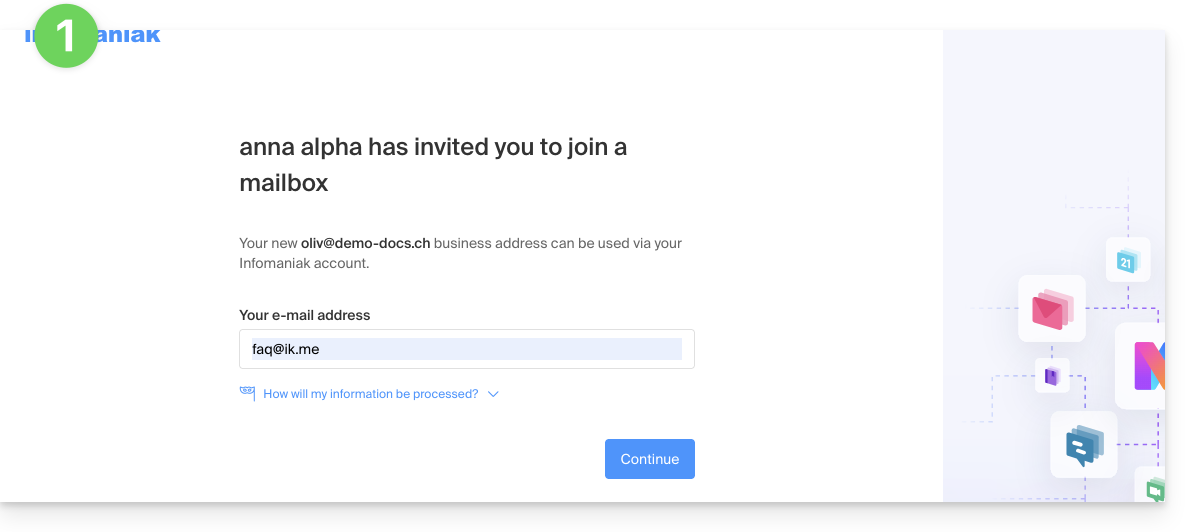The width and height of the screenshot is (1195, 532).
Task: Click the green number 1 step badge
Action: 66,36
